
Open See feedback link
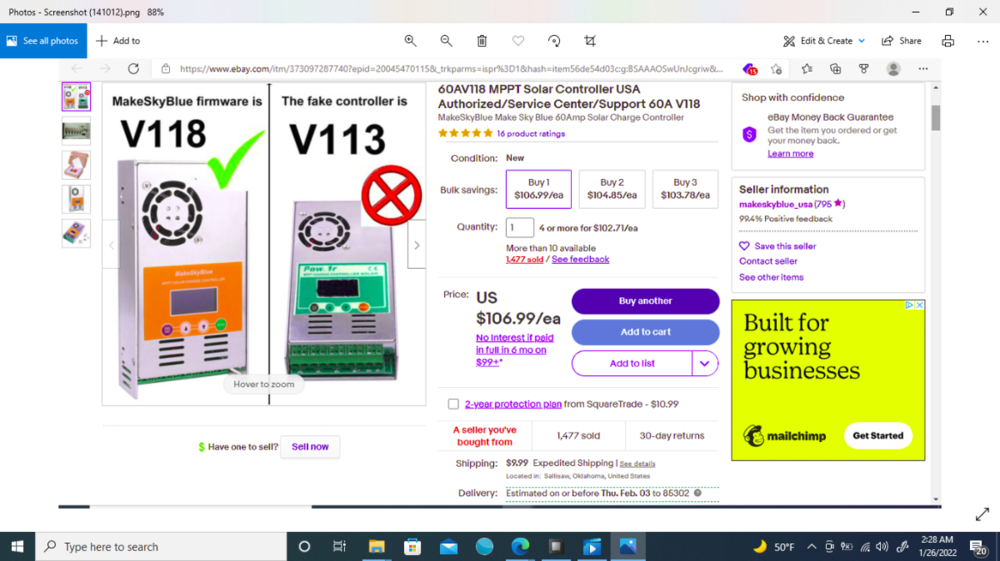pos(580,259)
